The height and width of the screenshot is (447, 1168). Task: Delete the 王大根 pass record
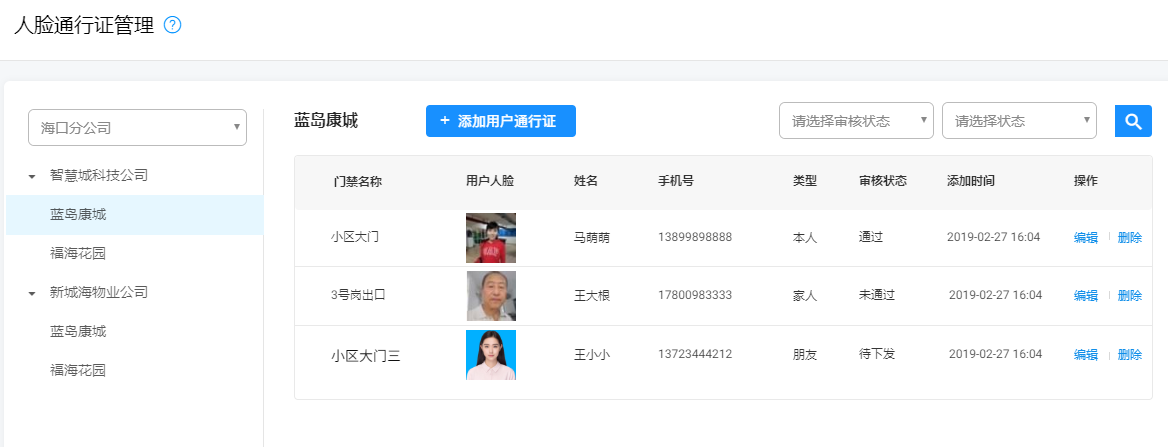pyautogui.click(x=1129, y=296)
